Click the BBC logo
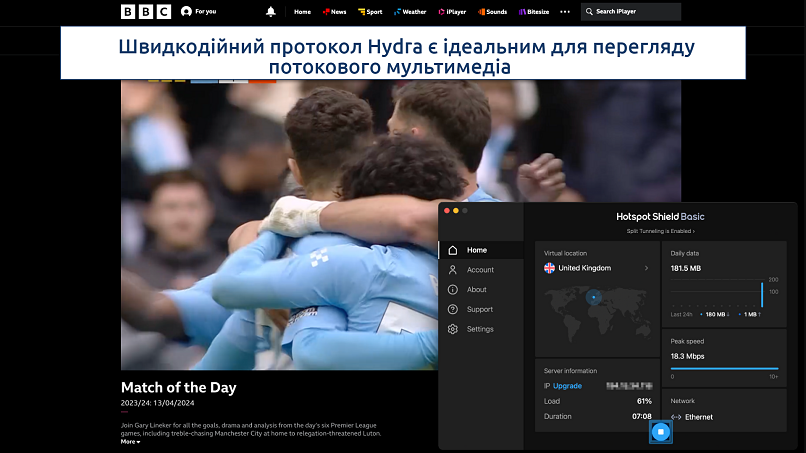This screenshot has width=806, height=453. click(x=146, y=12)
